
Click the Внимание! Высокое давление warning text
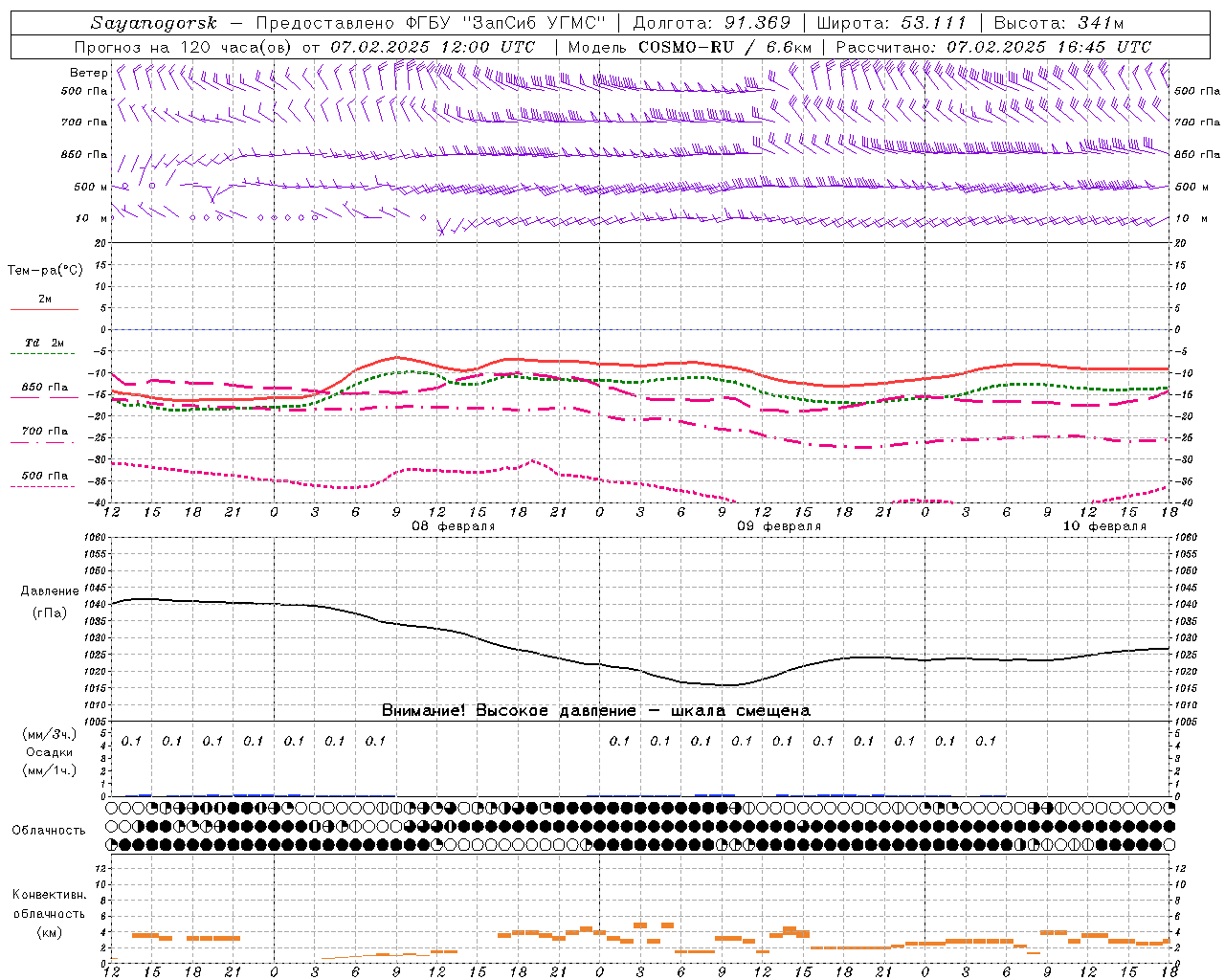point(596,710)
